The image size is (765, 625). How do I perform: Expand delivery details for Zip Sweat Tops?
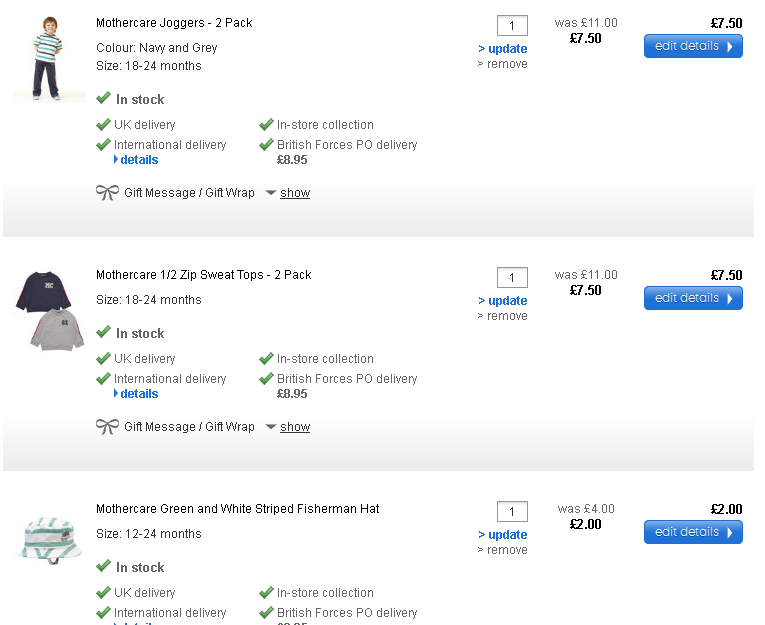tap(139, 394)
